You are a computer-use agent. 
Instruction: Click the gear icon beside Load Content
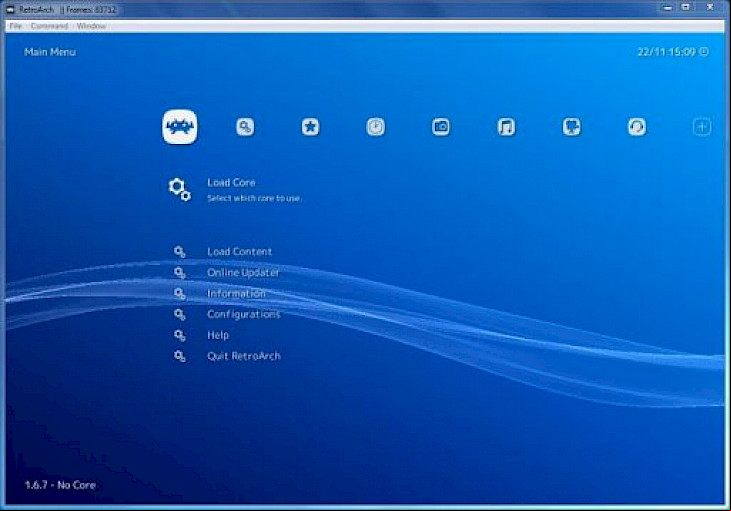180,252
